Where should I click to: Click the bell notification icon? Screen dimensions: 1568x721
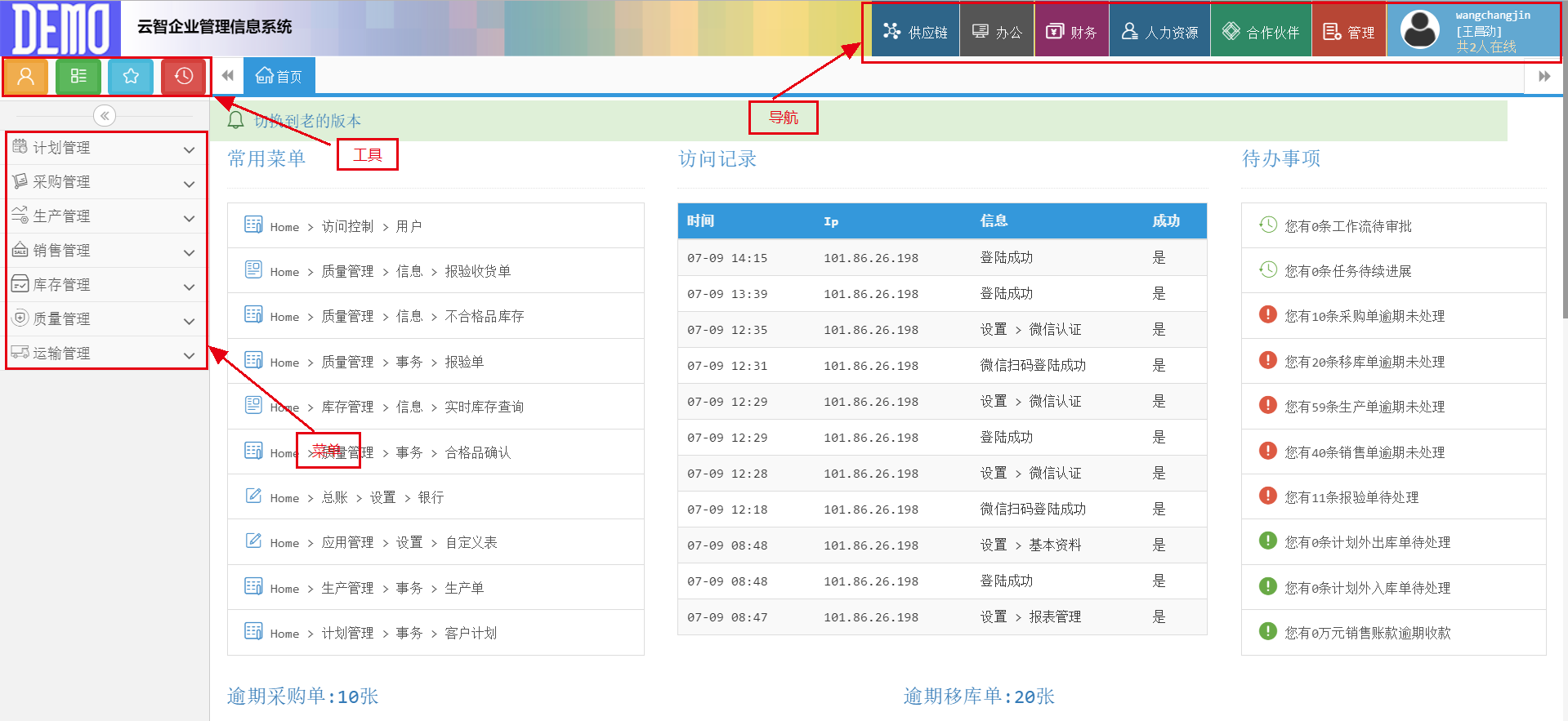(x=236, y=120)
